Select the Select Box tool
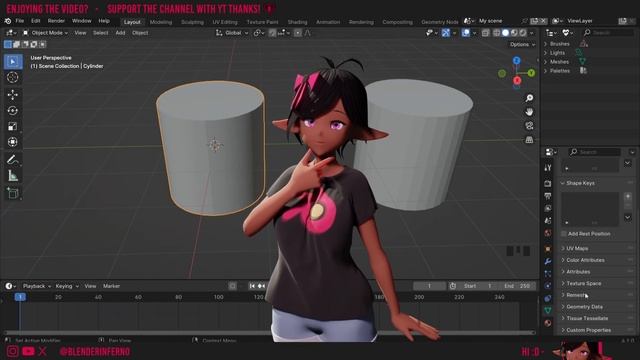The width and height of the screenshot is (640, 360). (x=13, y=62)
